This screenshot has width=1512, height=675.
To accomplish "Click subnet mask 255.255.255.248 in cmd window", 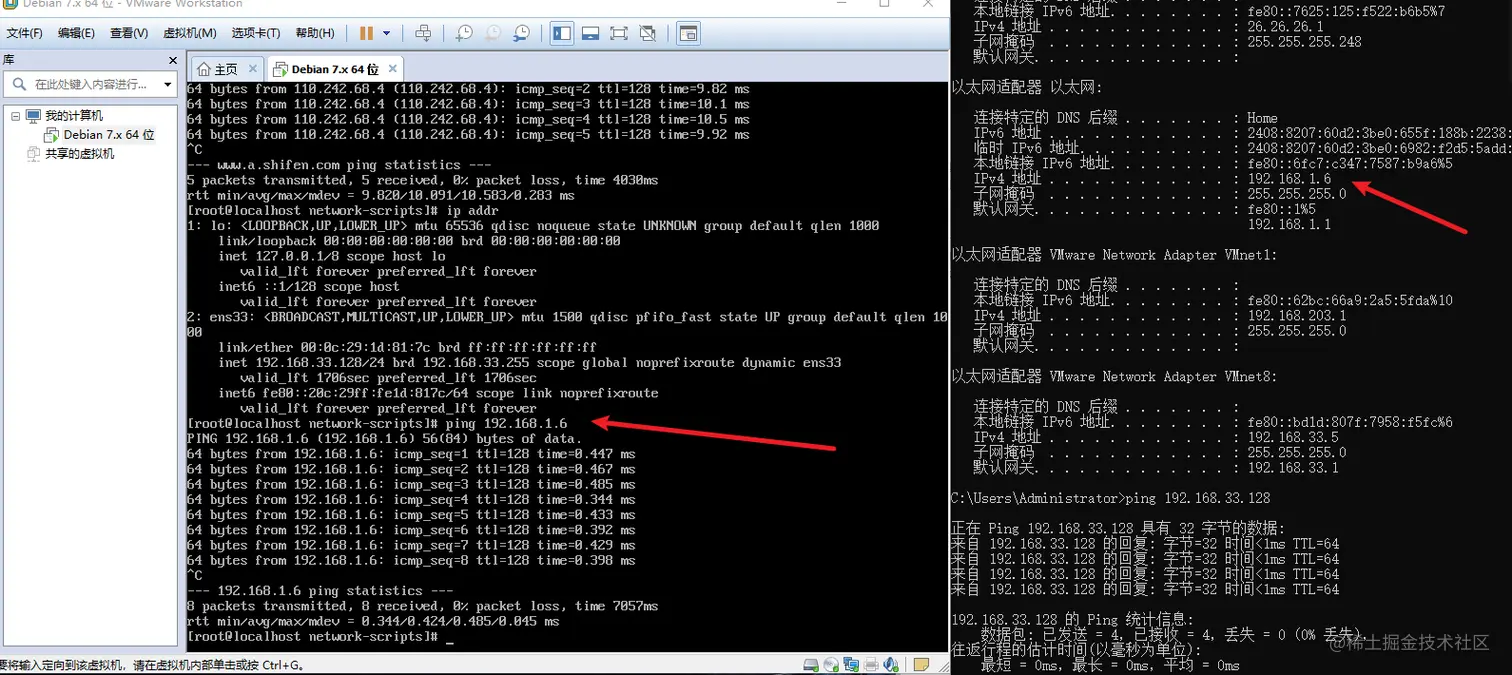I will coord(1304,42).
